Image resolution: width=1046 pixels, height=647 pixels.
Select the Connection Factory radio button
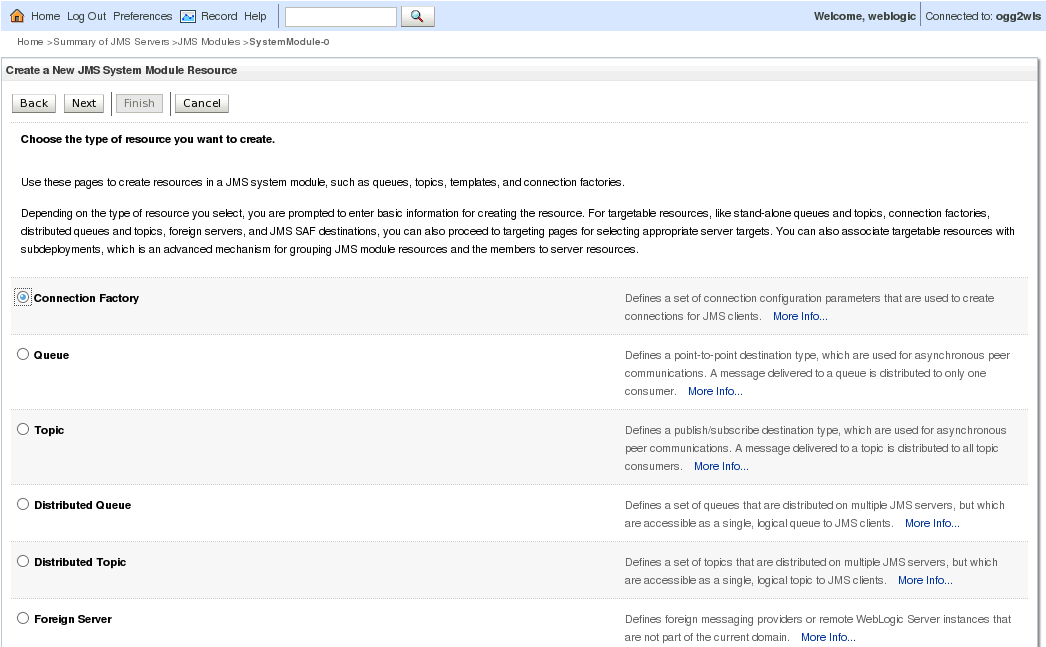[x=23, y=297]
